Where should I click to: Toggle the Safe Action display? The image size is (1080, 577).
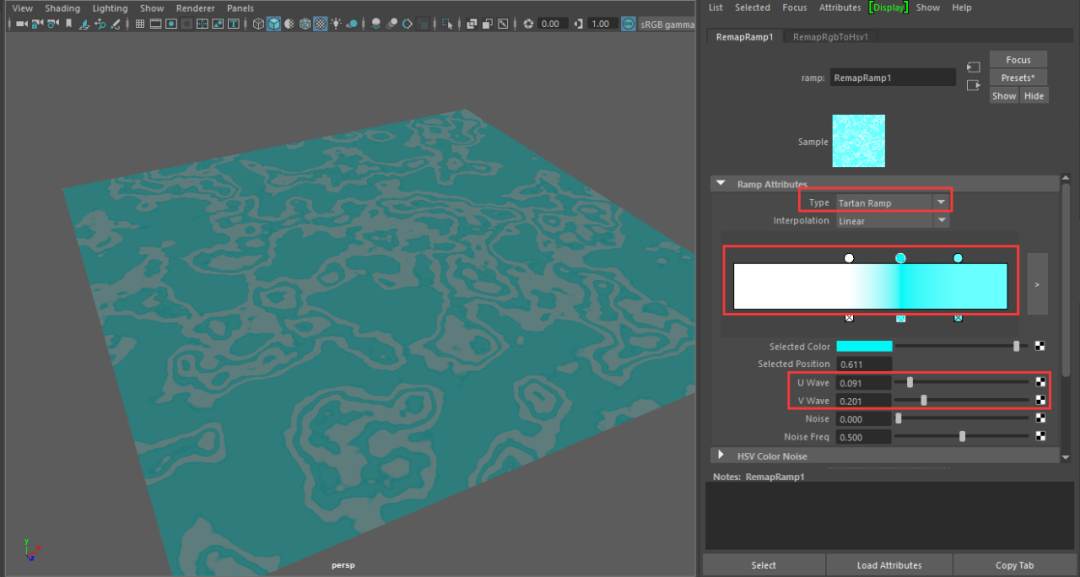[218, 24]
